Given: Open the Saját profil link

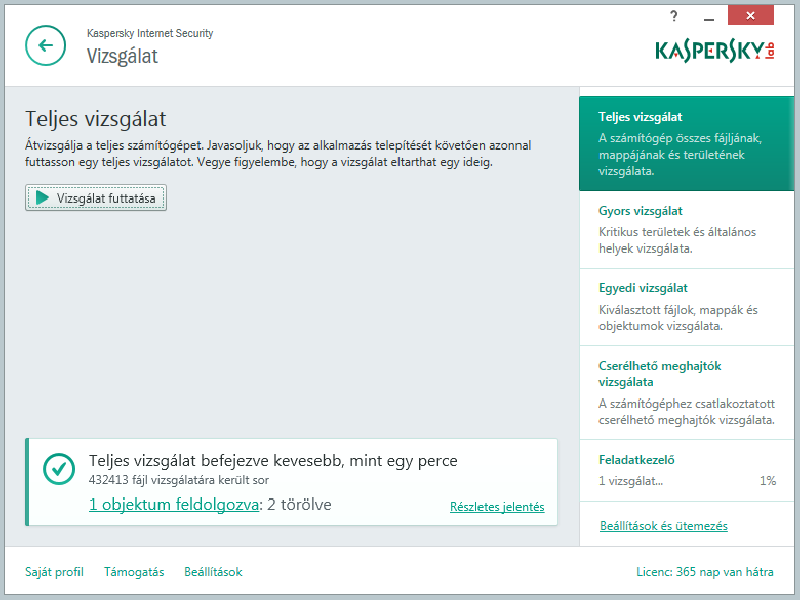Looking at the screenshot, I should [54, 572].
